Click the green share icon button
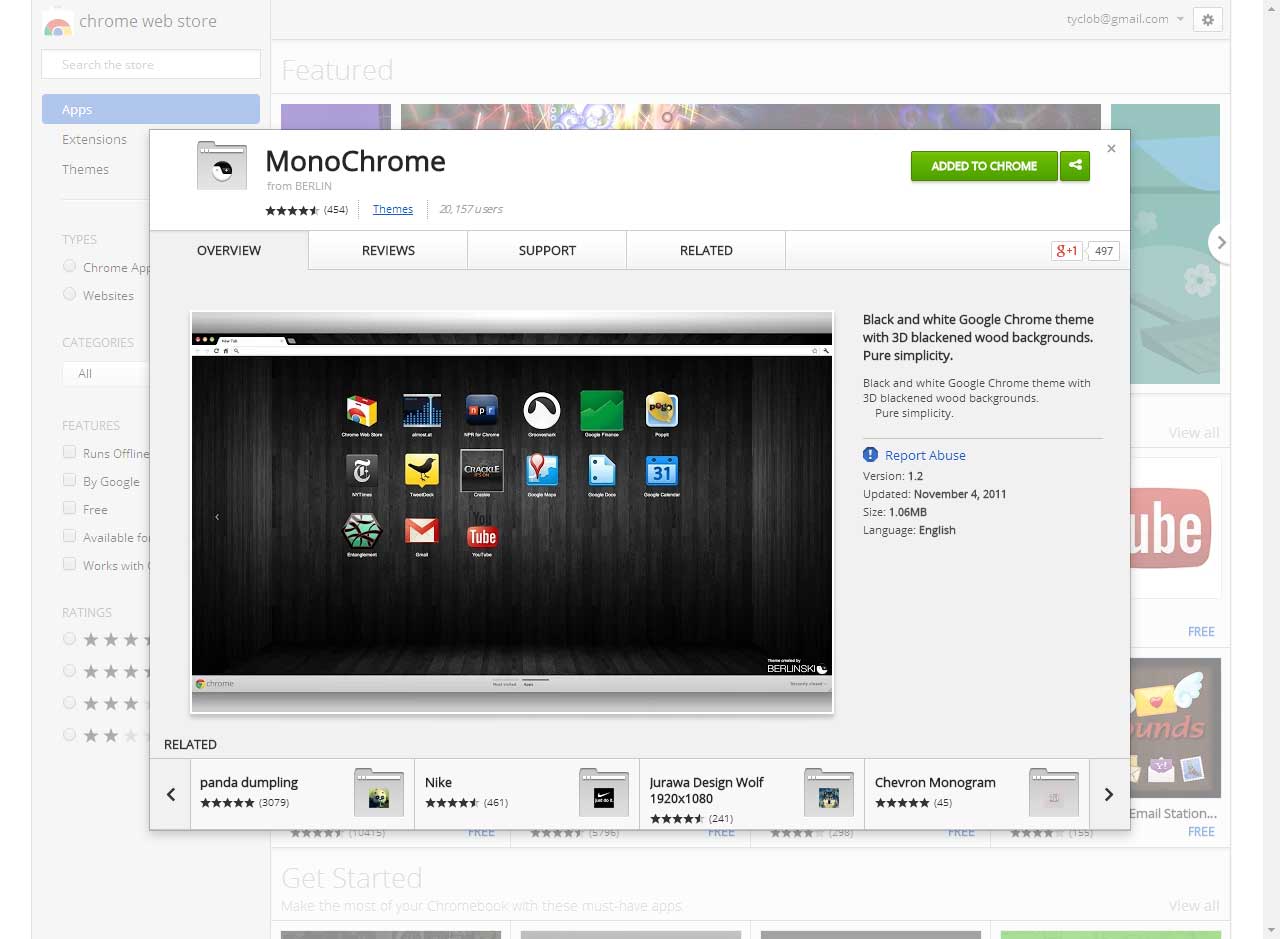 coord(1075,166)
